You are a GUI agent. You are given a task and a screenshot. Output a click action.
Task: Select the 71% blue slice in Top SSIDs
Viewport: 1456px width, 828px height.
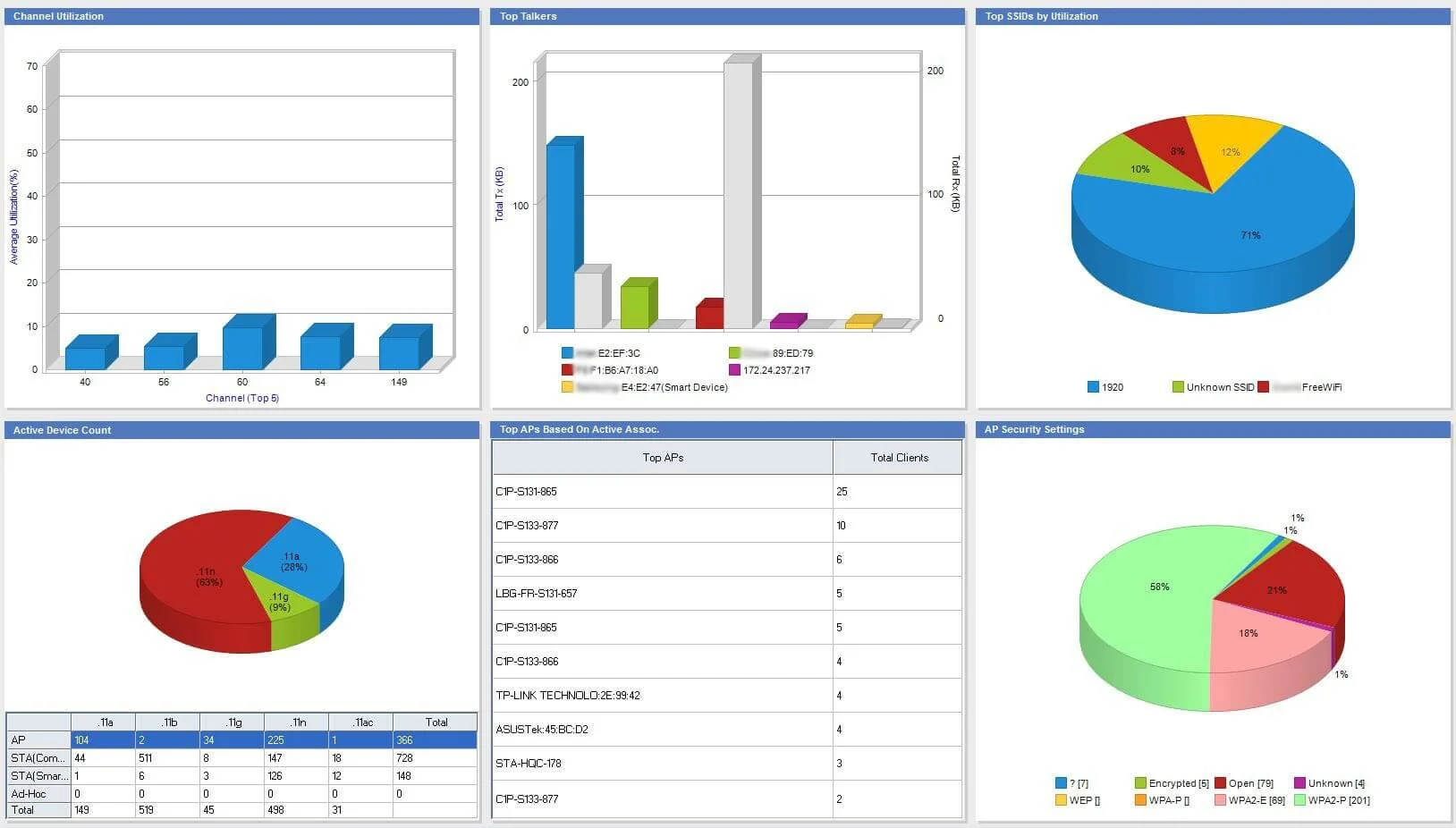[1250, 235]
